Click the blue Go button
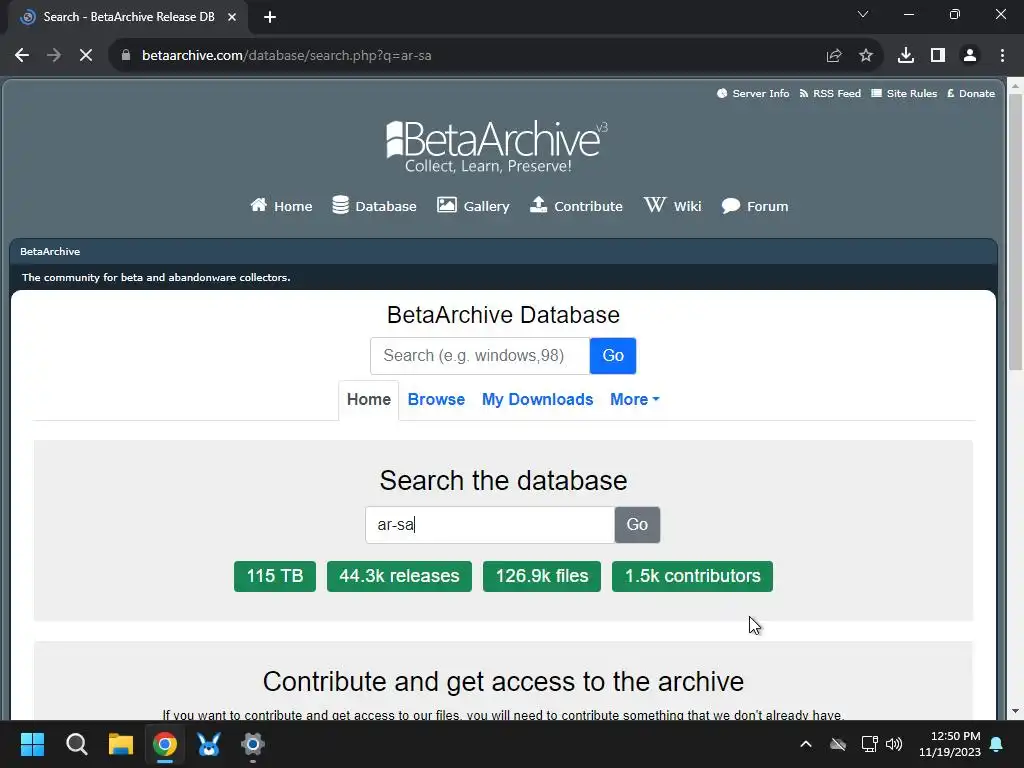 point(613,355)
